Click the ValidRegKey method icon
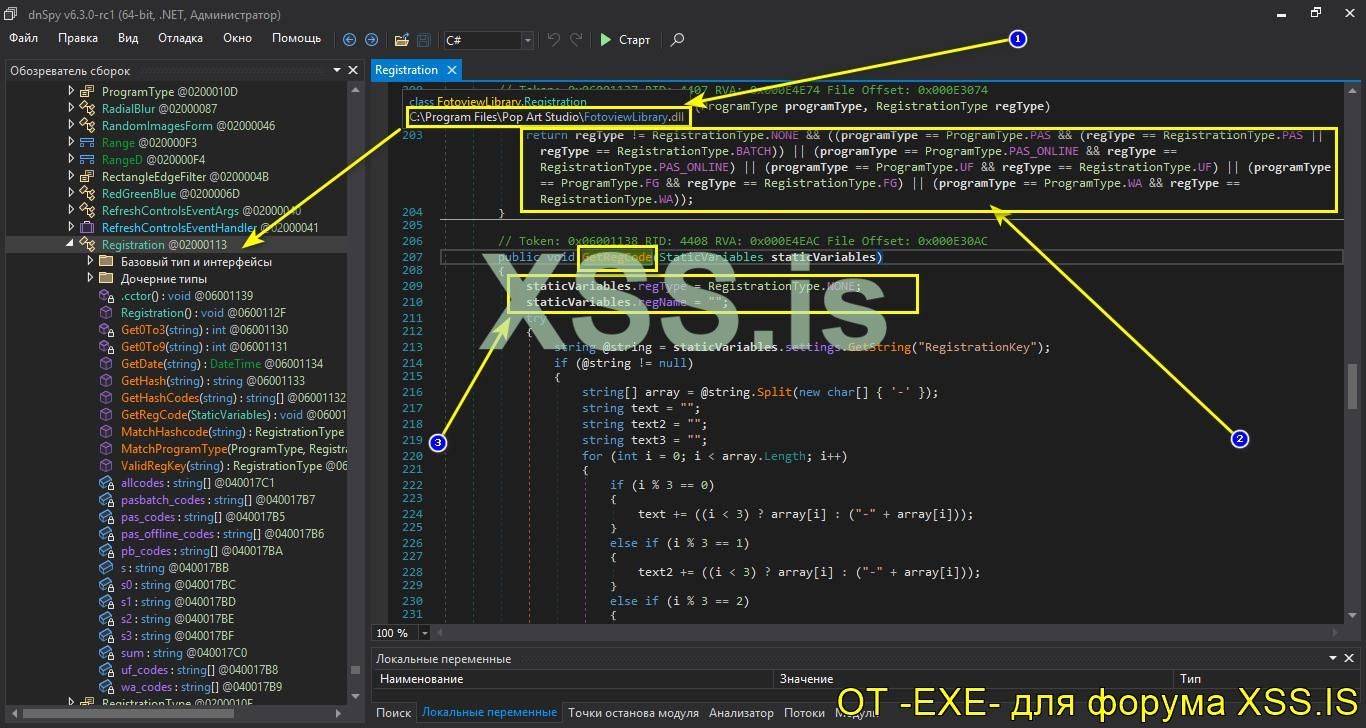1366x728 pixels. click(x=107, y=466)
